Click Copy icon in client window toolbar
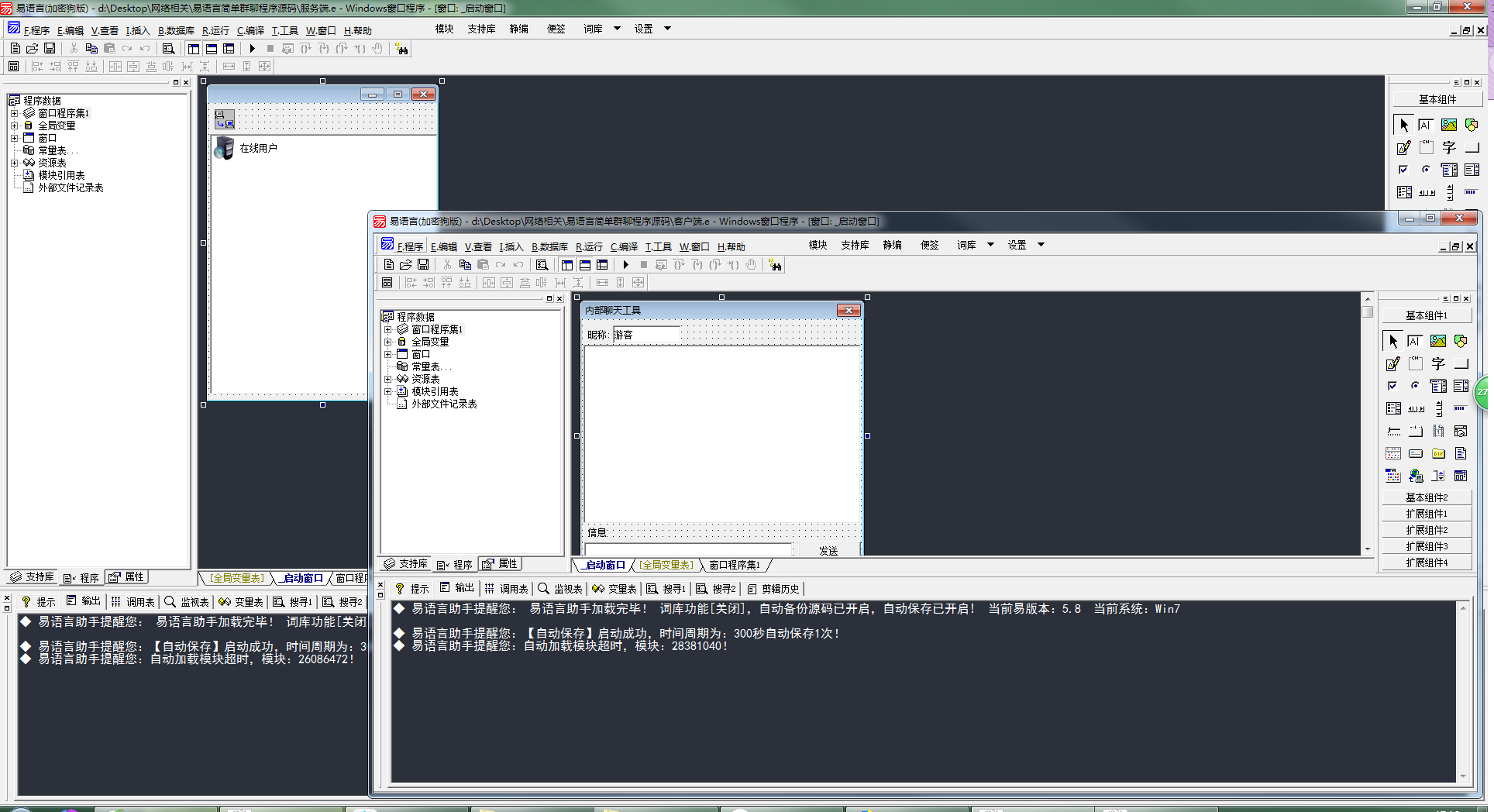The height and width of the screenshot is (812, 1494). coord(465,265)
